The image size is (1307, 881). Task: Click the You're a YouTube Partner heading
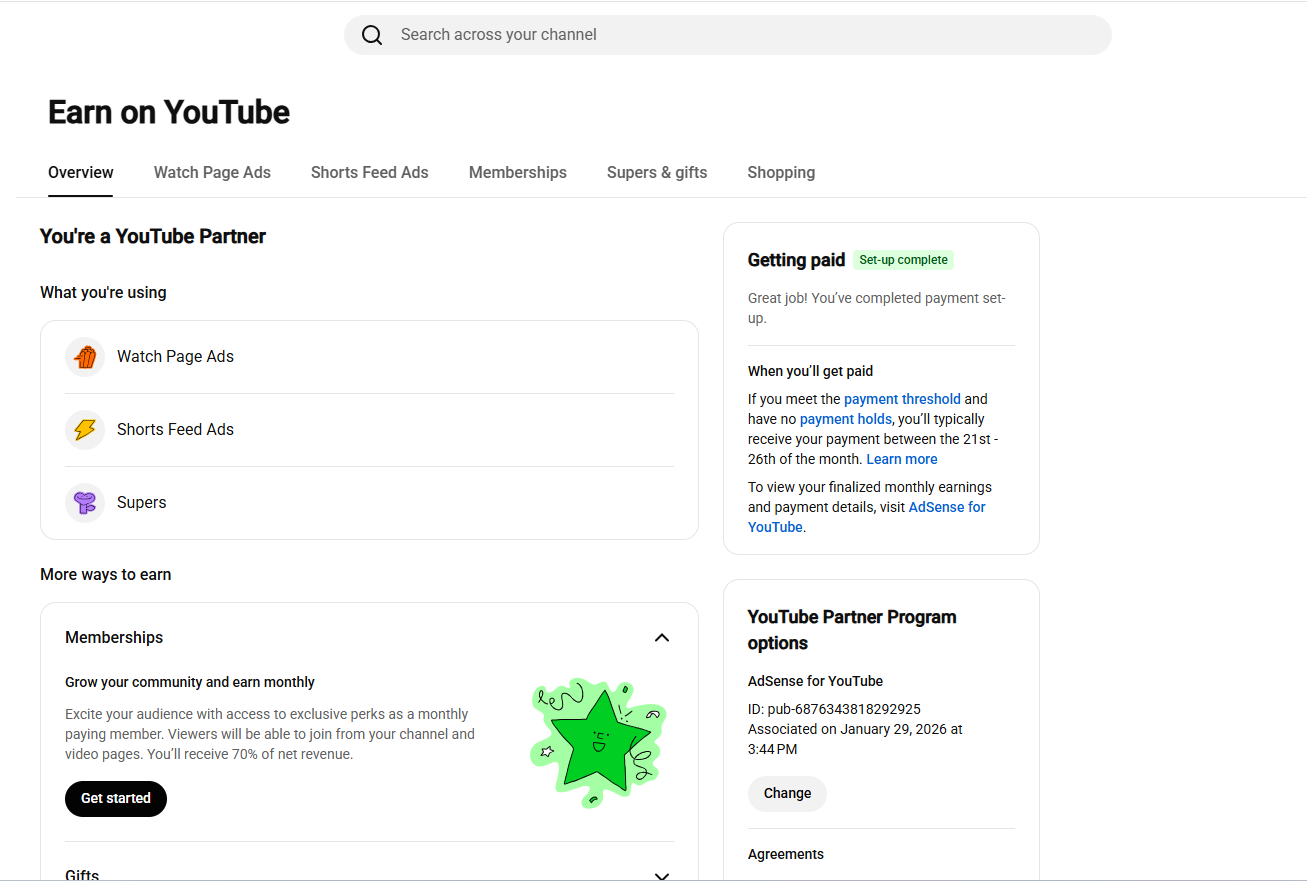[x=153, y=237]
